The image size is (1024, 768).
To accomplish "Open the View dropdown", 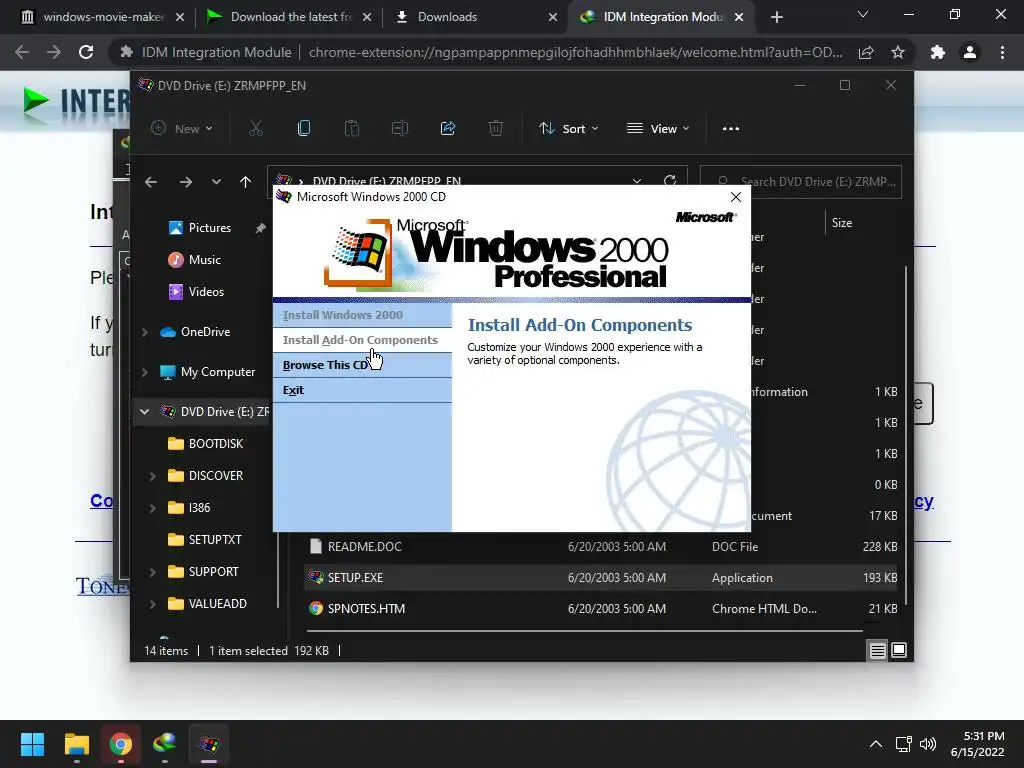I will click(658, 129).
